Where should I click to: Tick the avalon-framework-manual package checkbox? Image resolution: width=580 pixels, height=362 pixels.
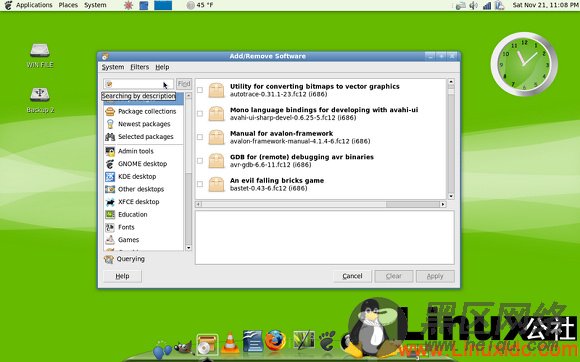pos(200,137)
